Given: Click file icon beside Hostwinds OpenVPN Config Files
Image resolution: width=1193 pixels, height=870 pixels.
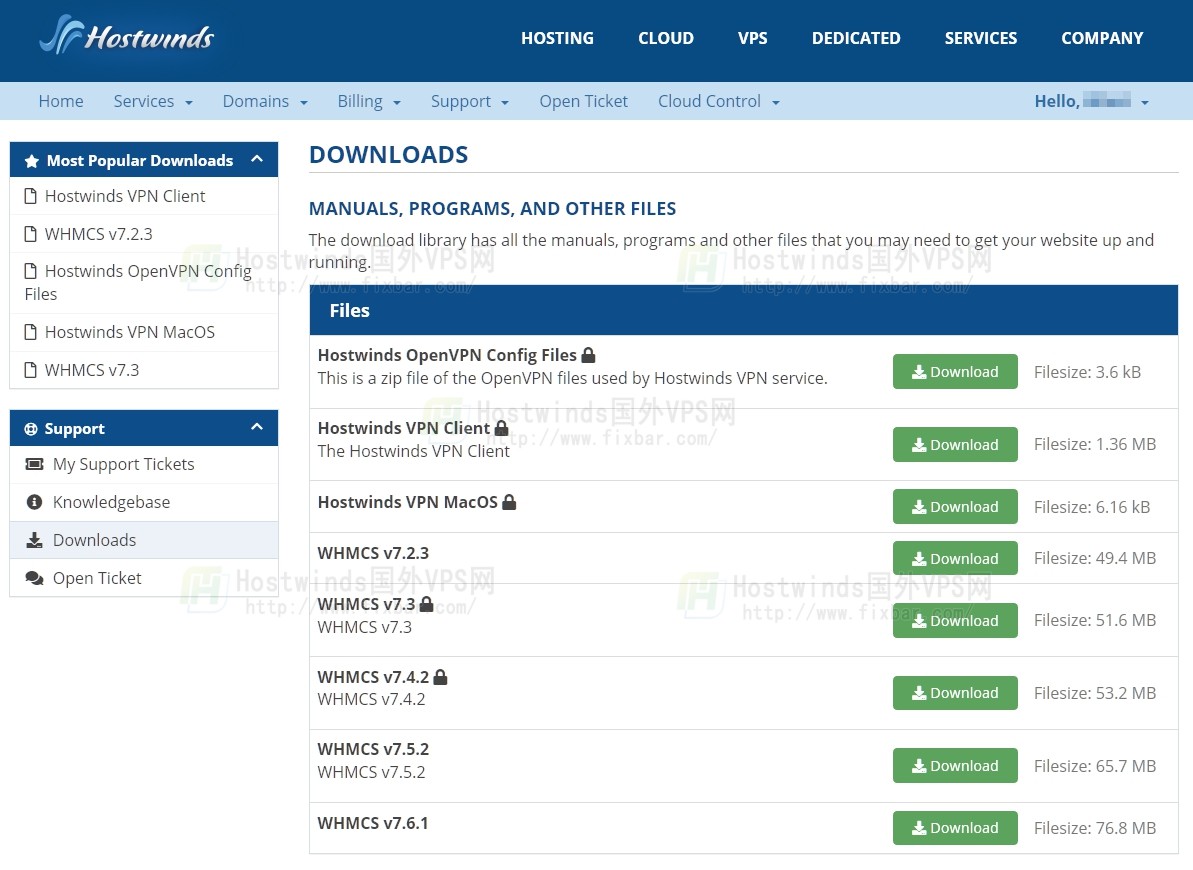Looking at the screenshot, I should click(x=30, y=271).
